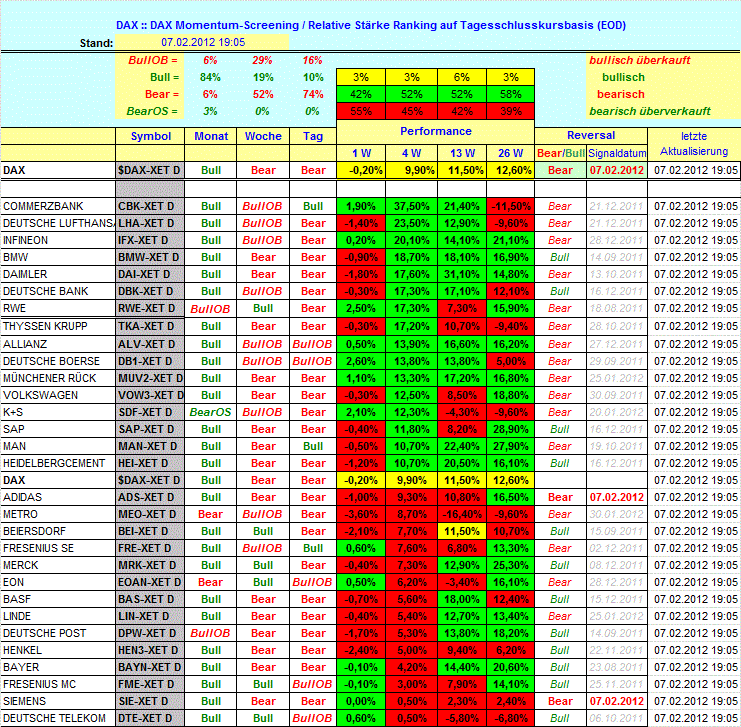Select the DEUTSCHE TELEKOM name cell

(58, 718)
